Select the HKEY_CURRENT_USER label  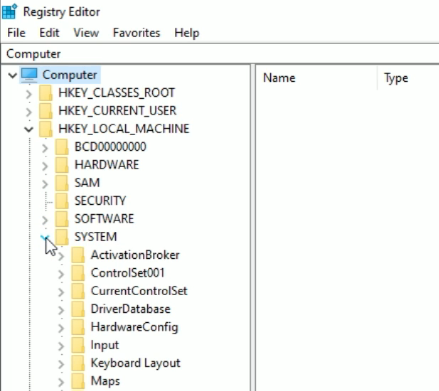117,111
